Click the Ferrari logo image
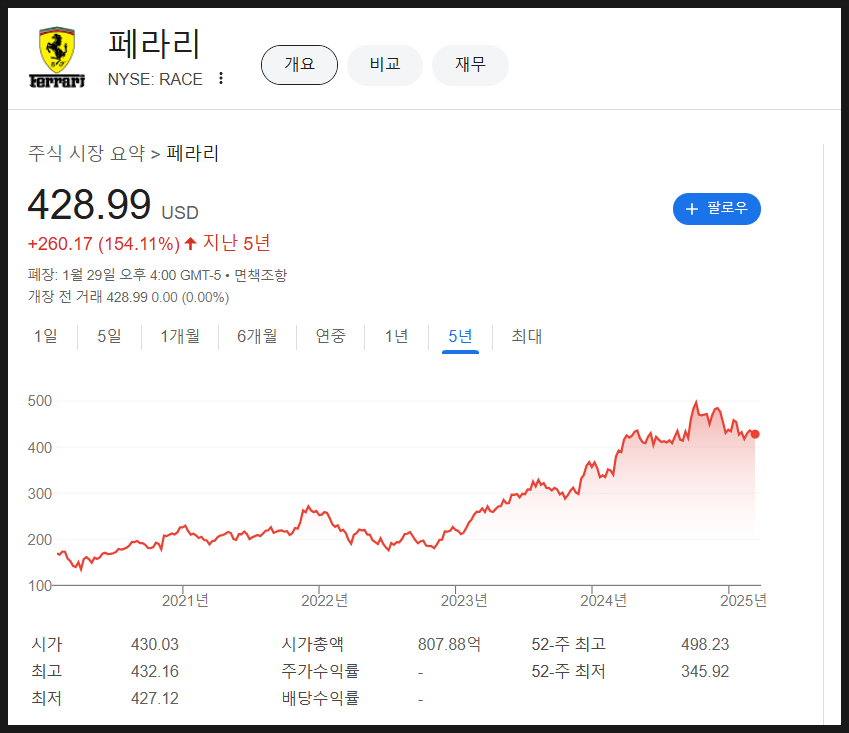 click(57, 57)
